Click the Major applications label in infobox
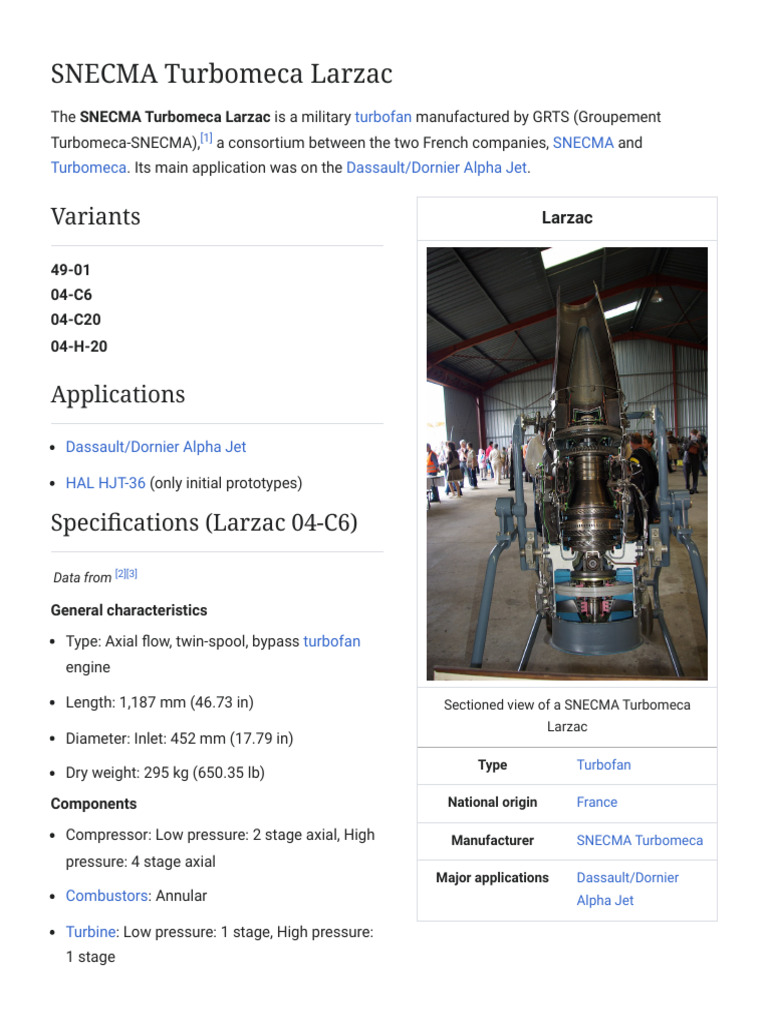 point(492,878)
